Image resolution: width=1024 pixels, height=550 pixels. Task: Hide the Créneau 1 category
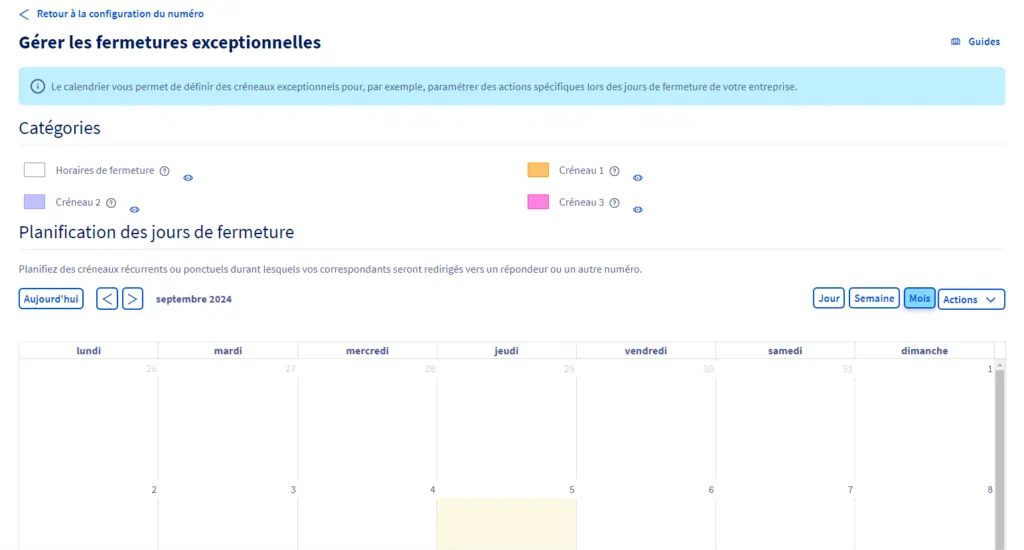tap(638, 178)
